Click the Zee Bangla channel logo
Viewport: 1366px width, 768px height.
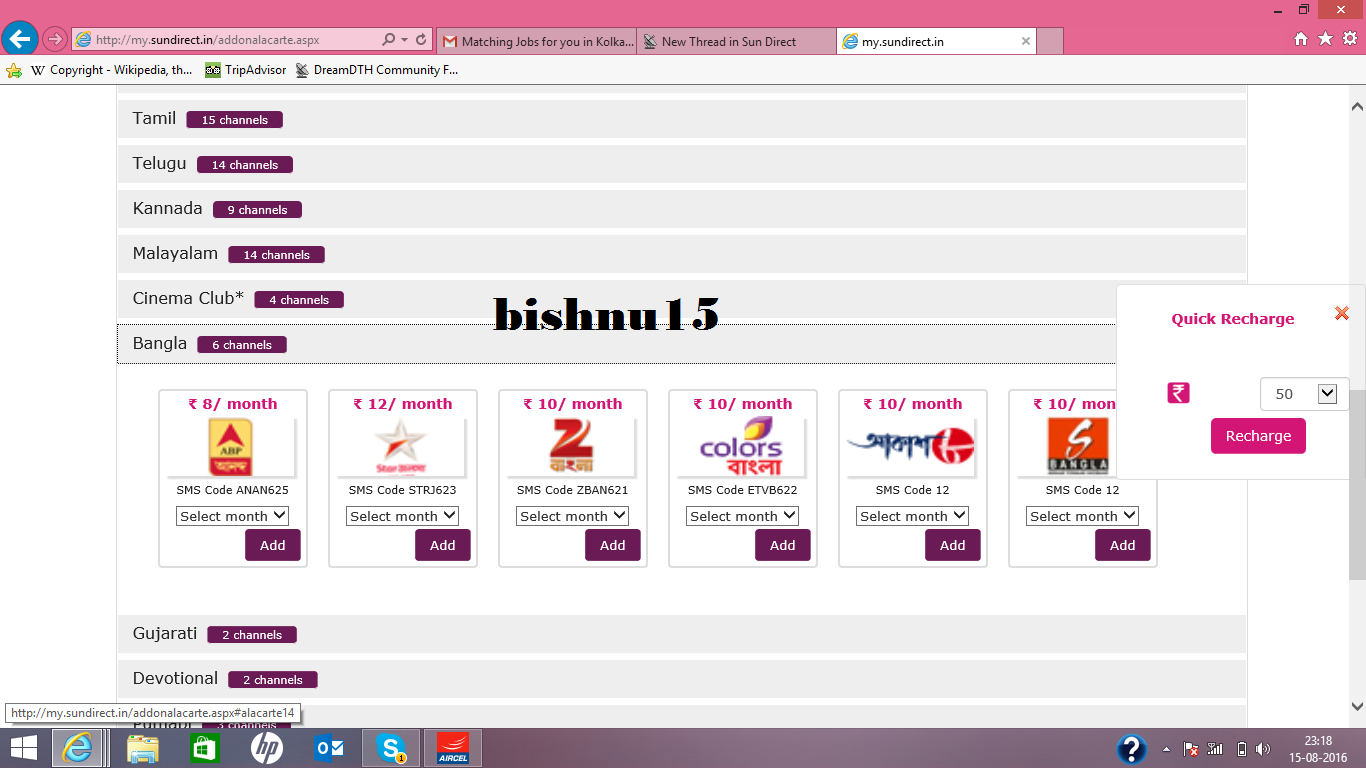(x=571, y=447)
